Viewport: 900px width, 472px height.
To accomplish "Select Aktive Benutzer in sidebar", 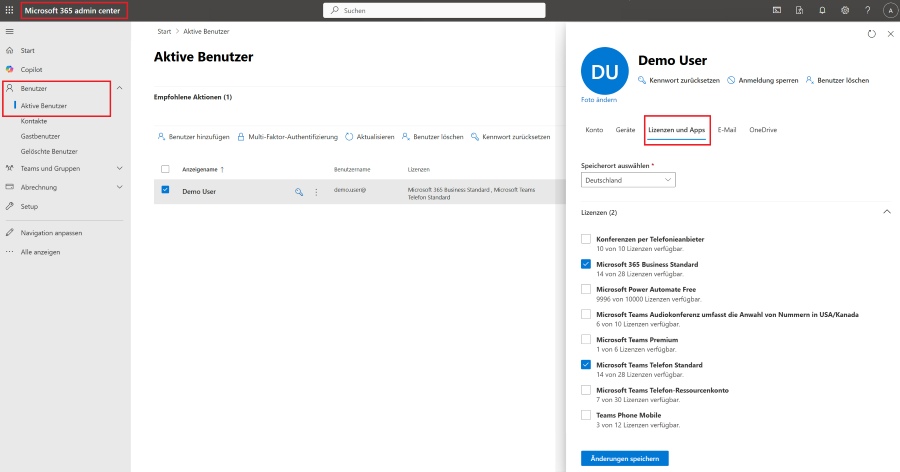I will click(x=44, y=106).
